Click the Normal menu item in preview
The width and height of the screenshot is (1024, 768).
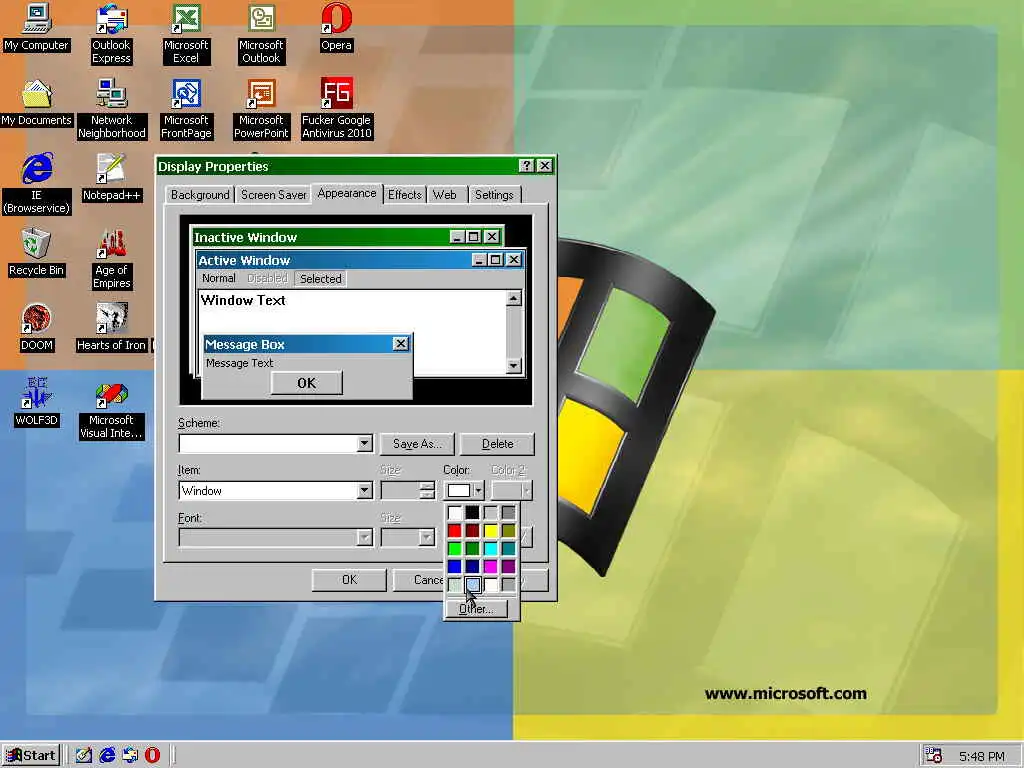pos(219,278)
